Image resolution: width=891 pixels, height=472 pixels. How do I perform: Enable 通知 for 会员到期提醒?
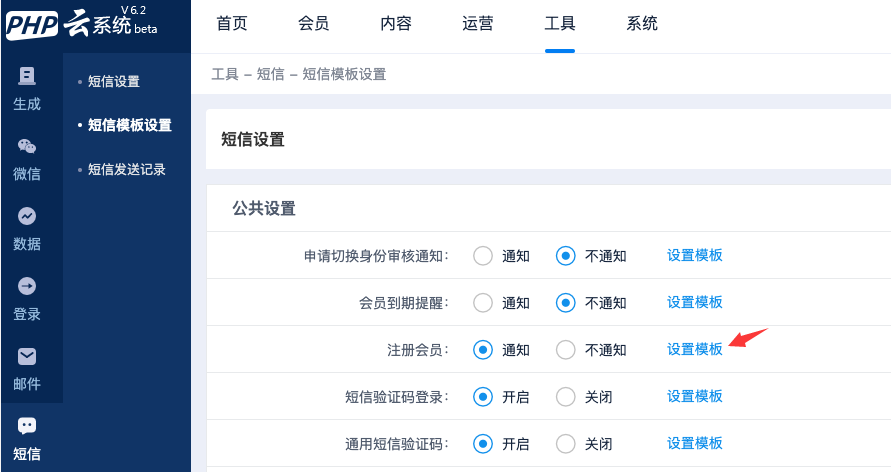pos(483,302)
